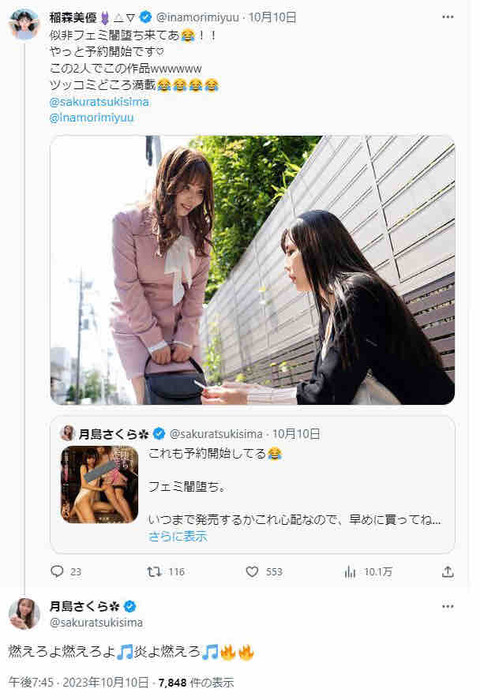The height and width of the screenshot is (700, 480).
Task: Like the tweet with heart icon 553
Action: click(252, 571)
